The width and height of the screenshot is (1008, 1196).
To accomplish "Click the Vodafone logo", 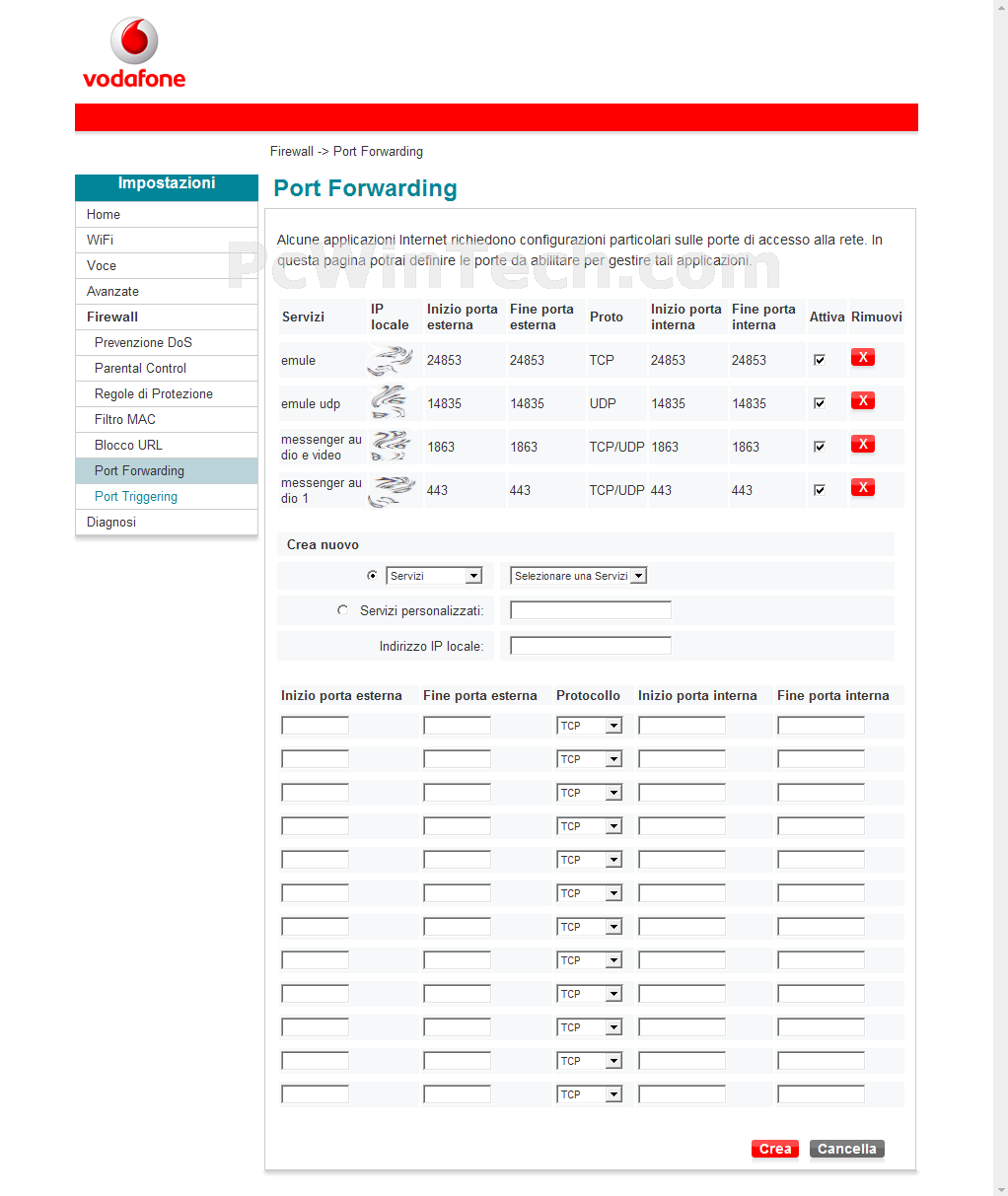I will pyautogui.click(x=134, y=53).
